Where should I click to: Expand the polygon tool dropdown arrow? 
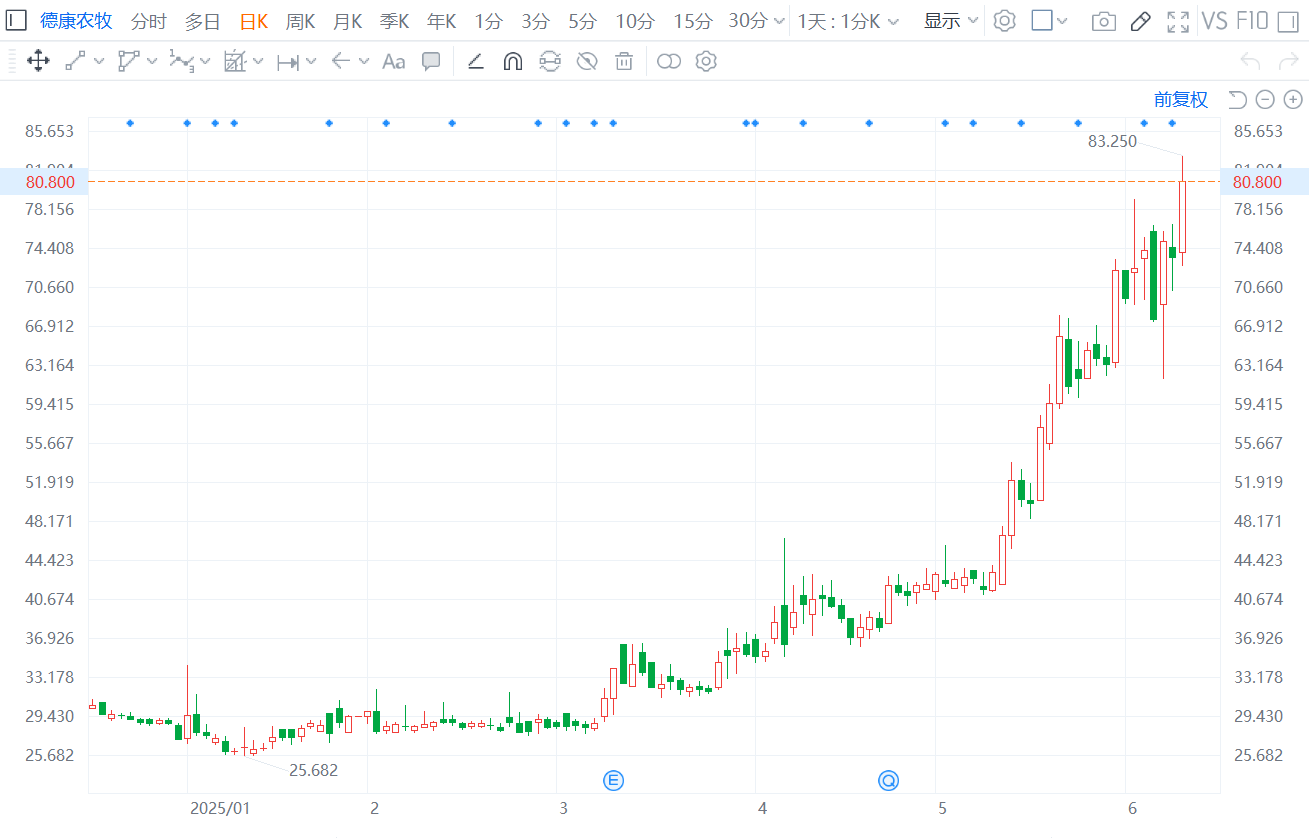152,62
